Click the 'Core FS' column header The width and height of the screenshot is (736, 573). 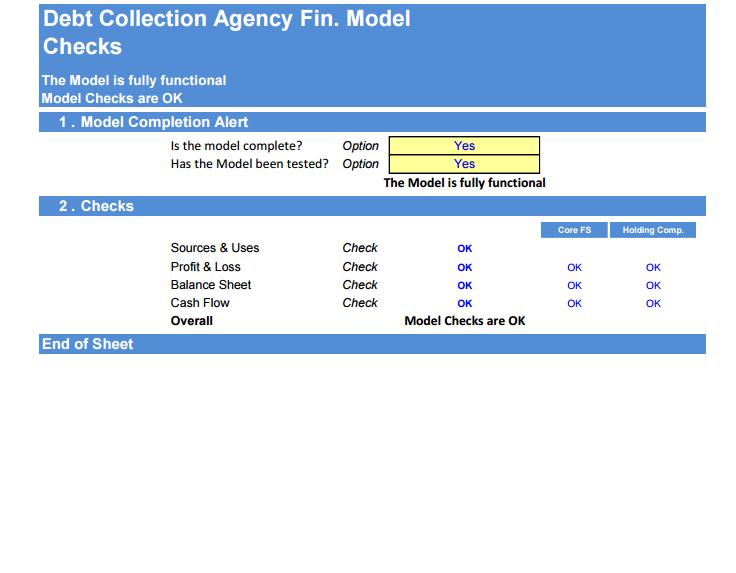click(574, 230)
